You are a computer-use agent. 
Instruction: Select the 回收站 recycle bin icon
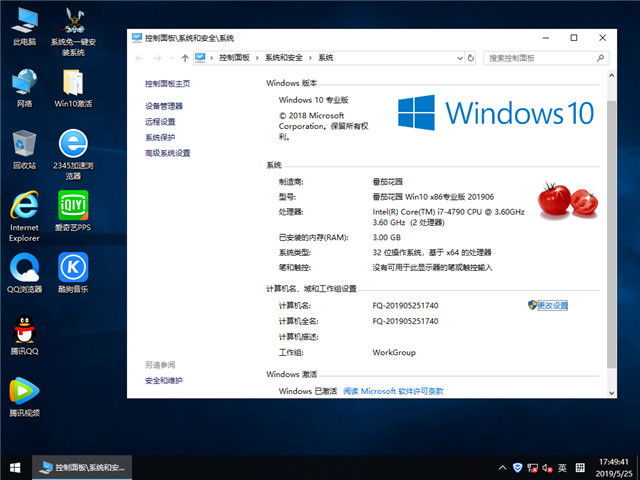pyautogui.click(x=24, y=150)
